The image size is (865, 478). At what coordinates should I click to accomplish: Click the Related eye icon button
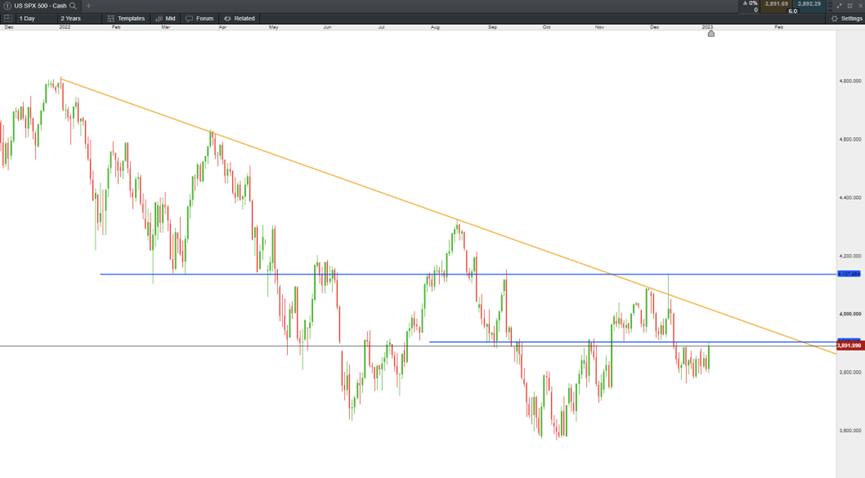coord(239,18)
